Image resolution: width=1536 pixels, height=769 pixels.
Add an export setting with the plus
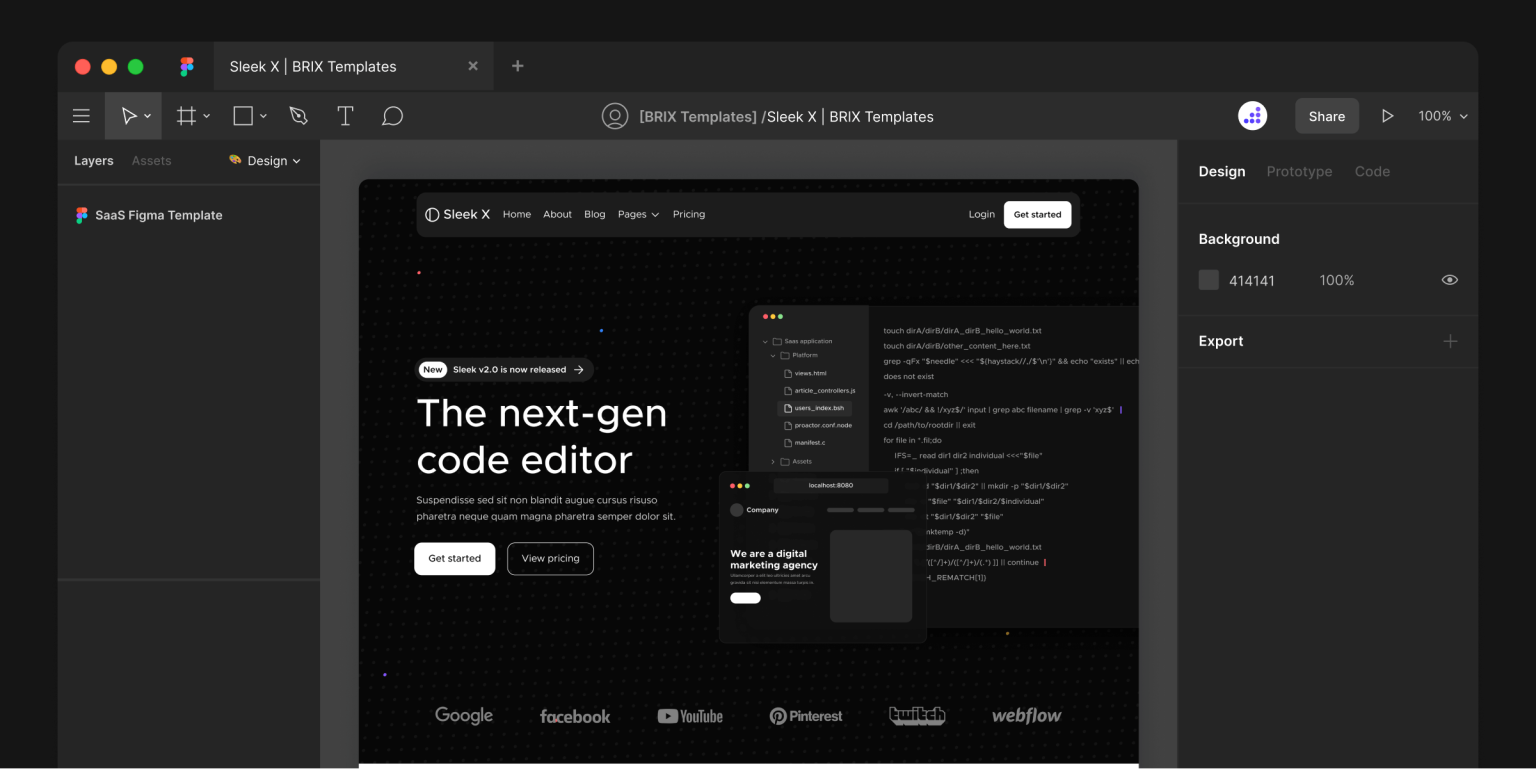(x=1450, y=341)
